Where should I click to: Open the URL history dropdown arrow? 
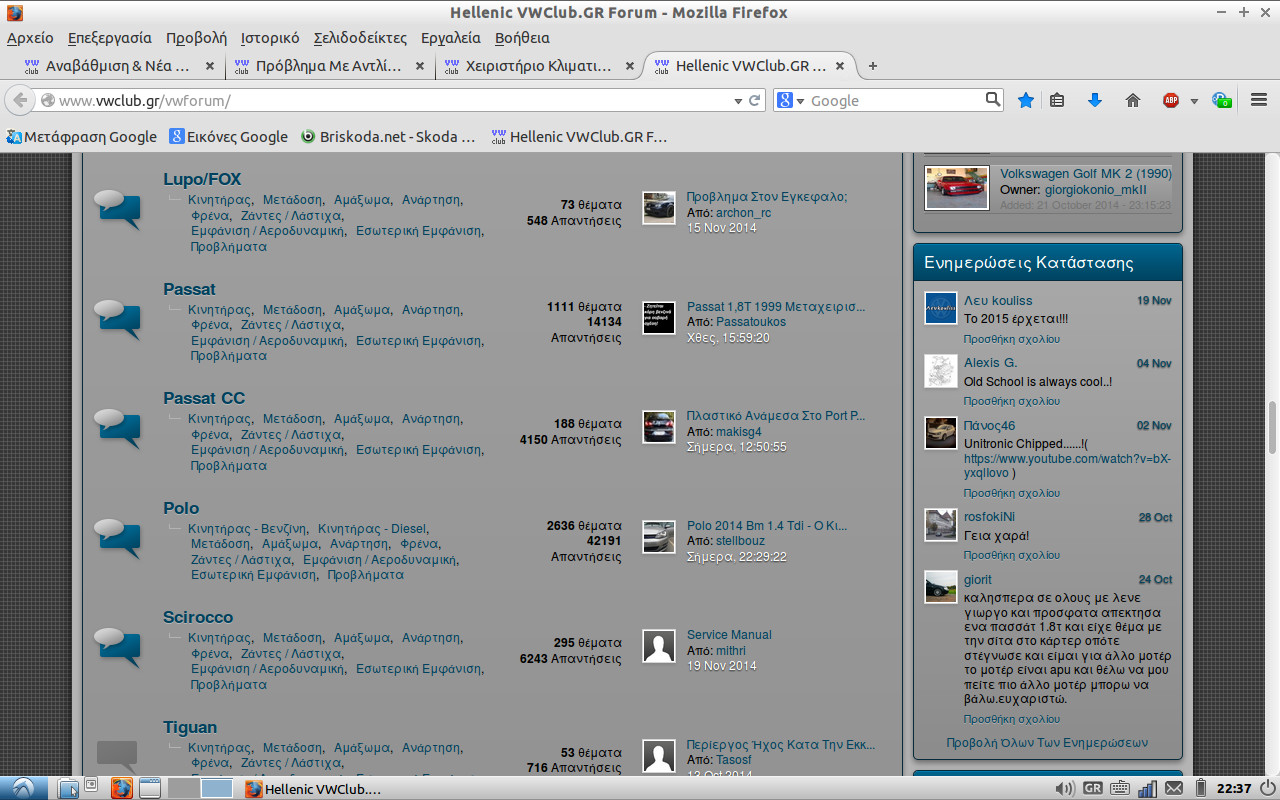(737, 100)
